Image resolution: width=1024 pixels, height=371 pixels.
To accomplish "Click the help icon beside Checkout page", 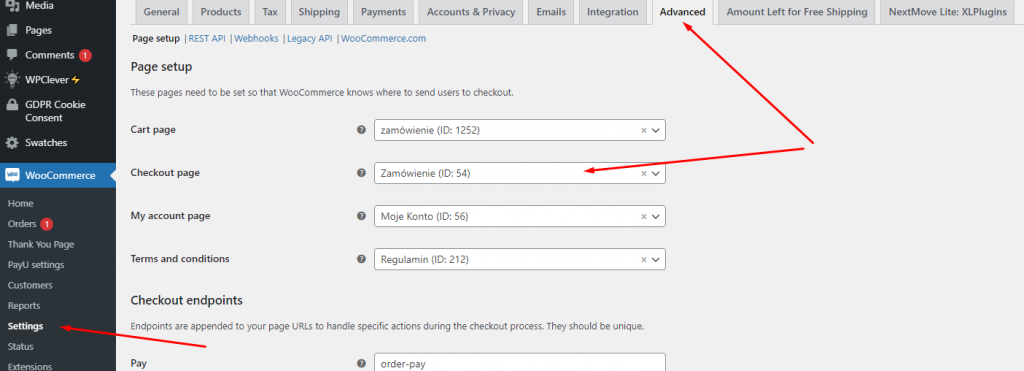I will (361, 173).
